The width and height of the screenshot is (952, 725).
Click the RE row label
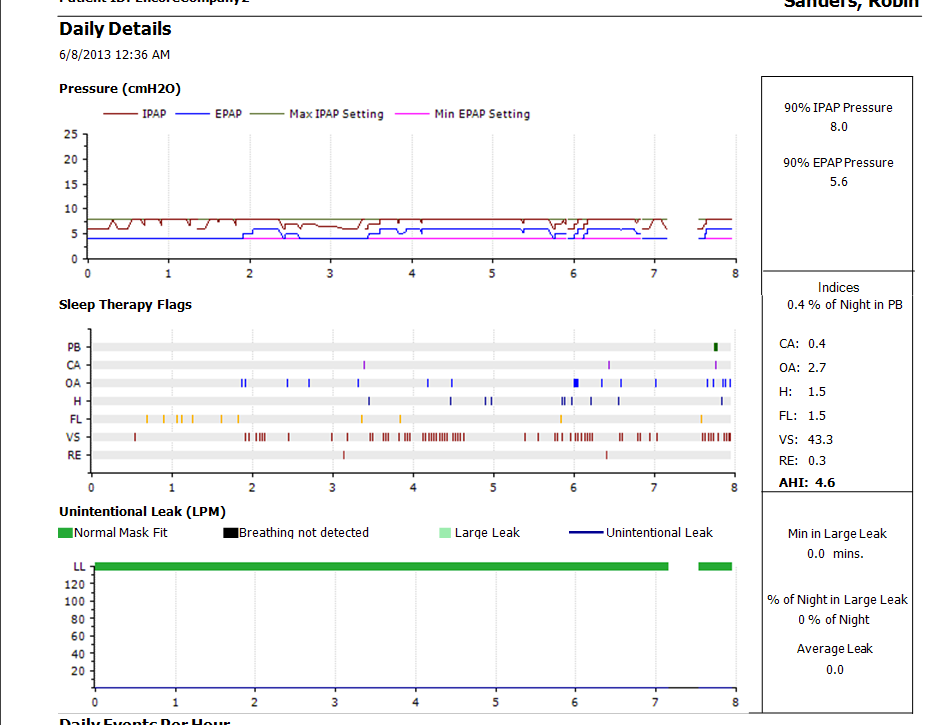click(x=74, y=455)
